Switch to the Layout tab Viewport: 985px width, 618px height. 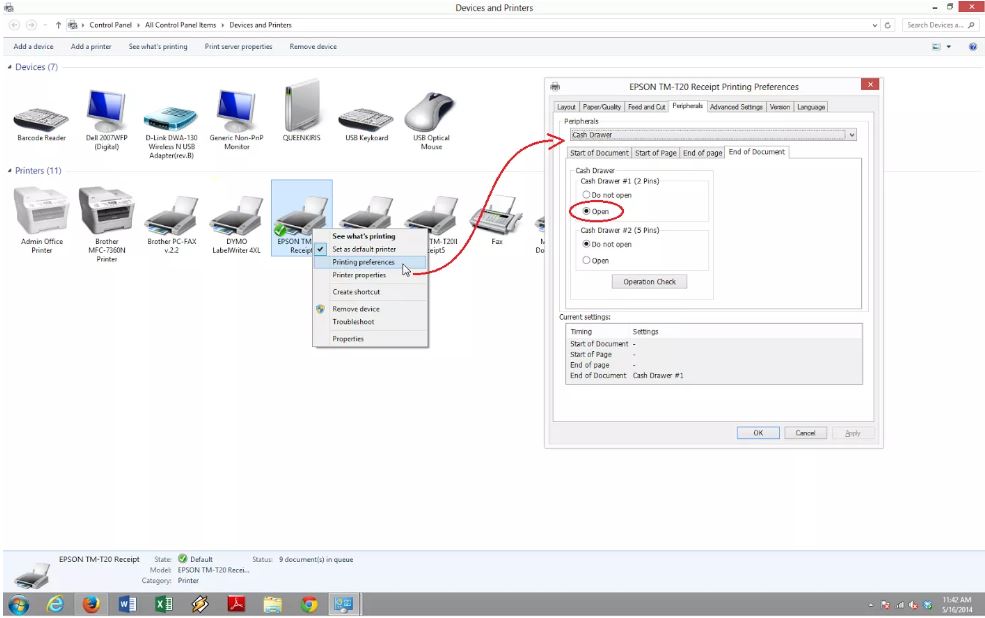click(x=566, y=107)
